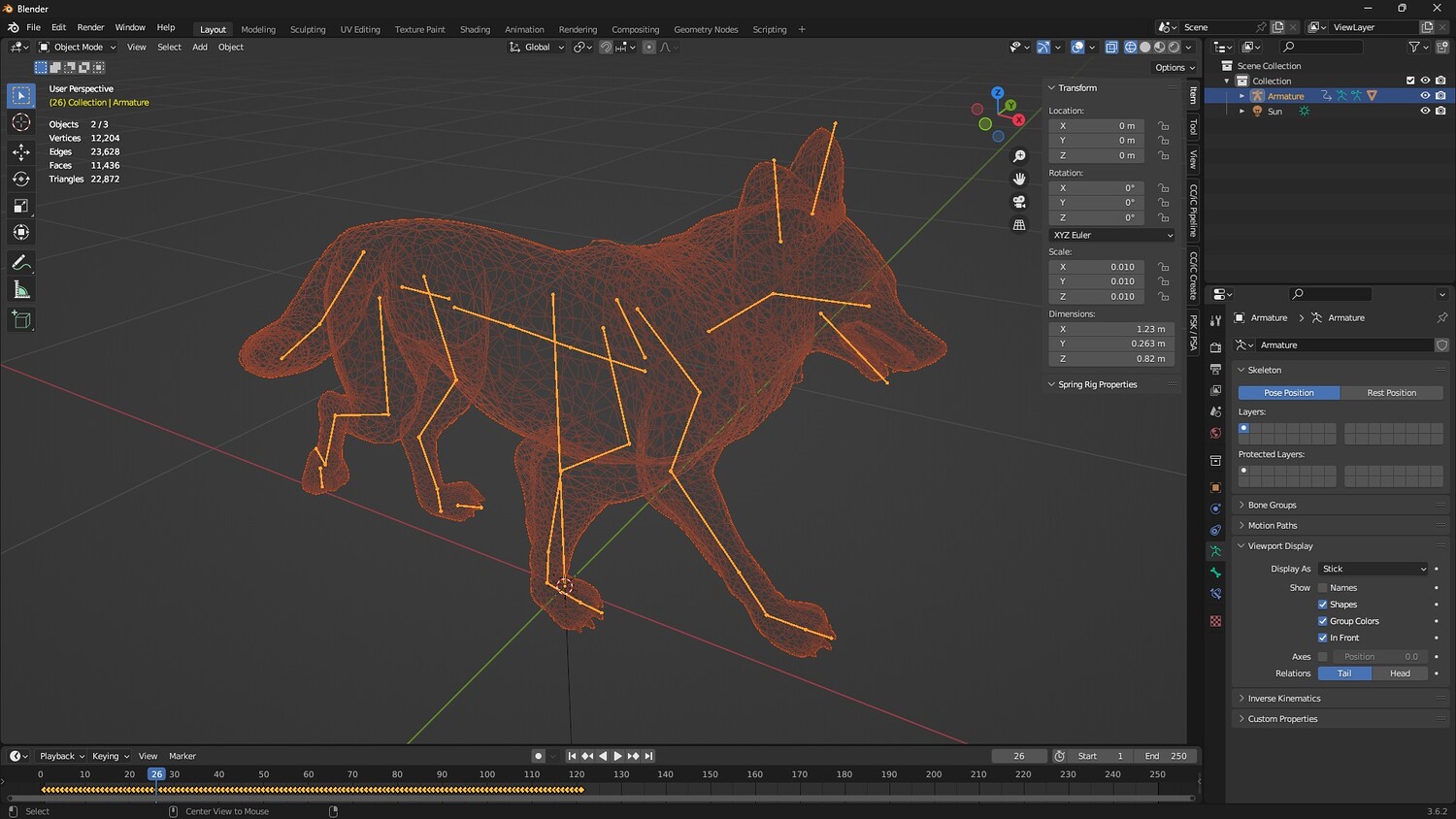This screenshot has width=1456, height=819.
Task: Open the XYZ Euler rotation mode dropdown
Action: pyautogui.click(x=1111, y=235)
